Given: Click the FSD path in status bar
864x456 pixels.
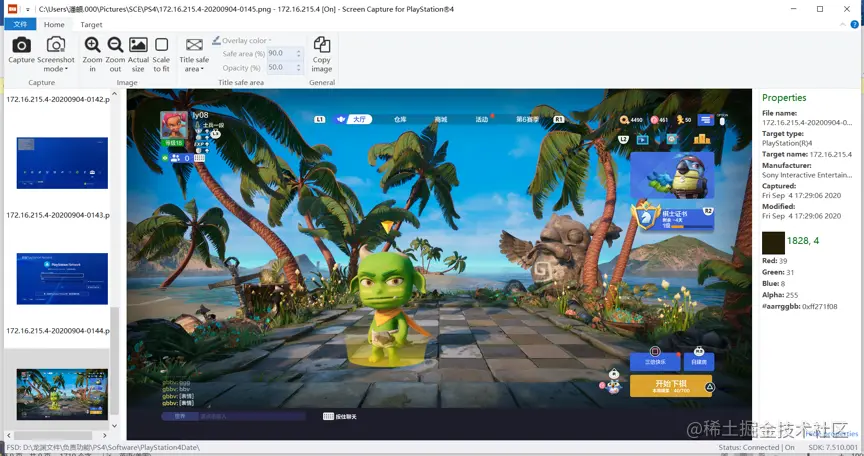Looking at the screenshot, I should click(103, 447).
